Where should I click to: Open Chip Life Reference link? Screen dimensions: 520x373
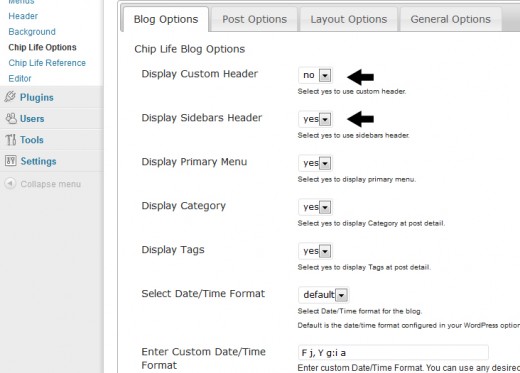47,63
